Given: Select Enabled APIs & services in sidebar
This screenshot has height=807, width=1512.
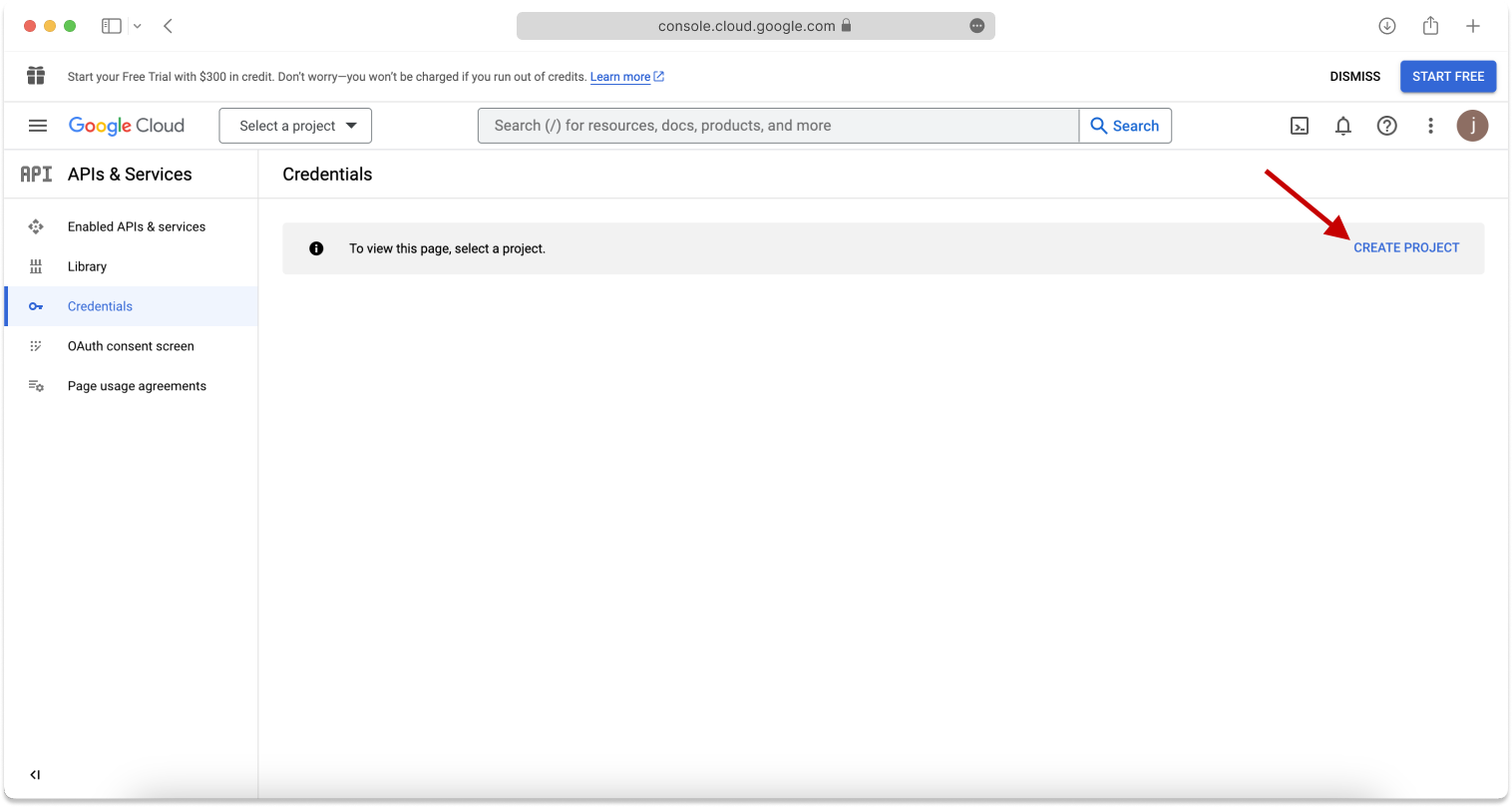Looking at the screenshot, I should (x=136, y=226).
